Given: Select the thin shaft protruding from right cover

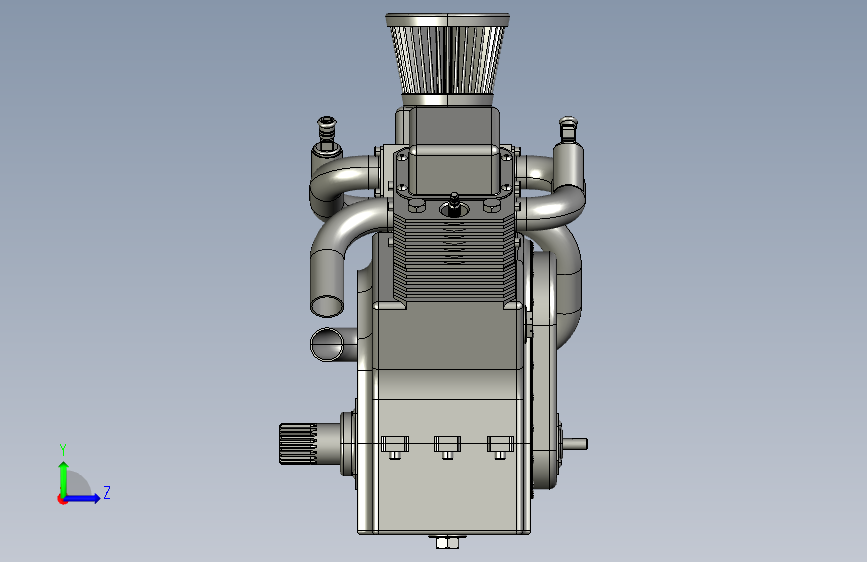Looking at the screenshot, I should [x=575, y=444].
